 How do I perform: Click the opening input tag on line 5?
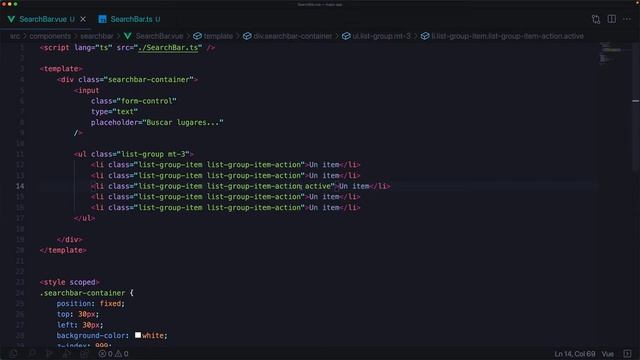(87, 90)
